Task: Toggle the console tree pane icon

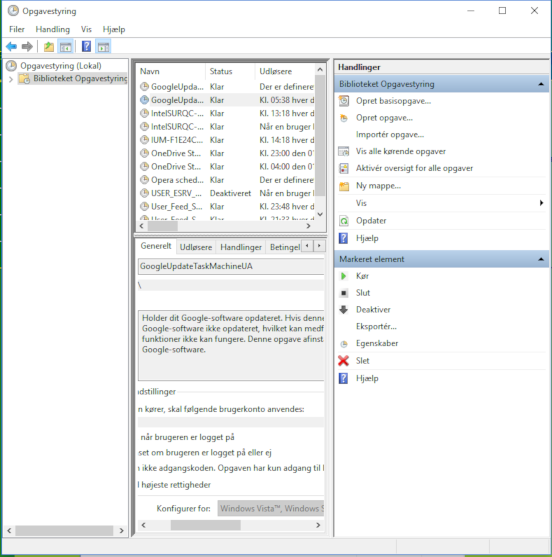Action: tap(66, 47)
